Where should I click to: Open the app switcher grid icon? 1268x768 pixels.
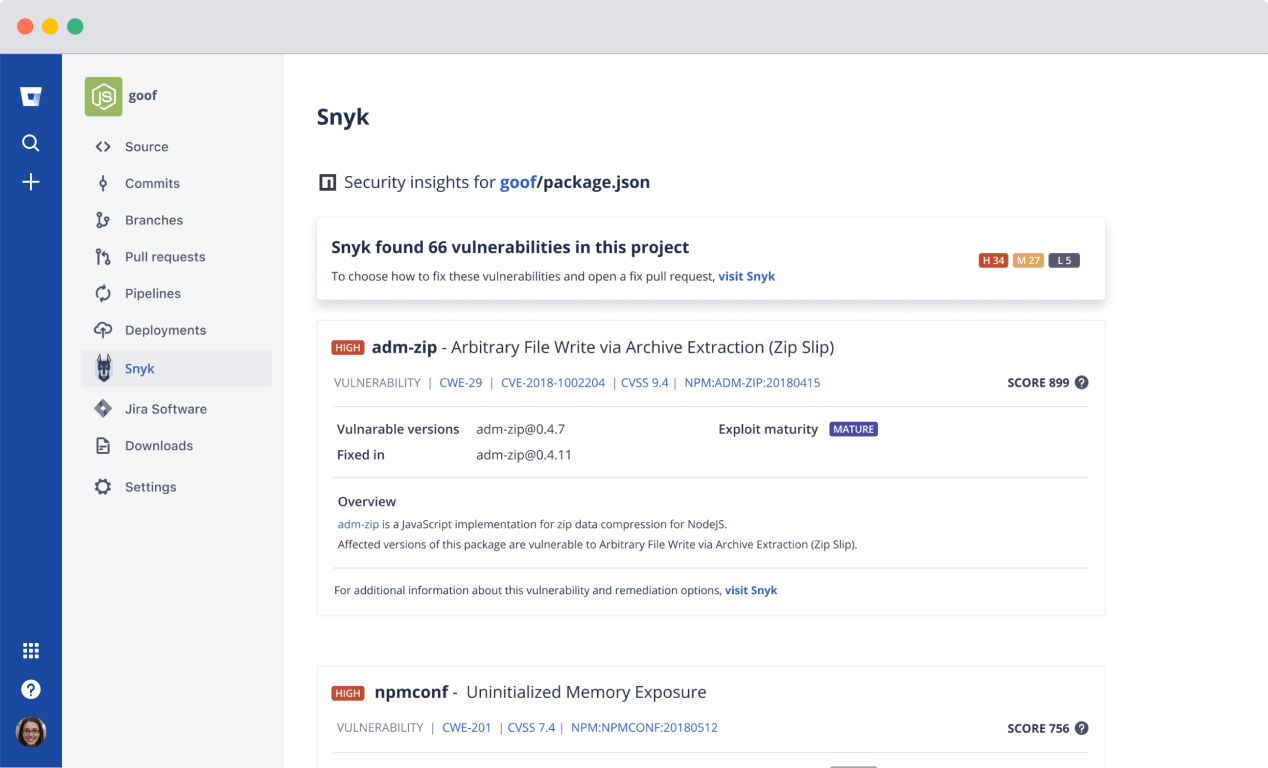[x=30, y=650]
